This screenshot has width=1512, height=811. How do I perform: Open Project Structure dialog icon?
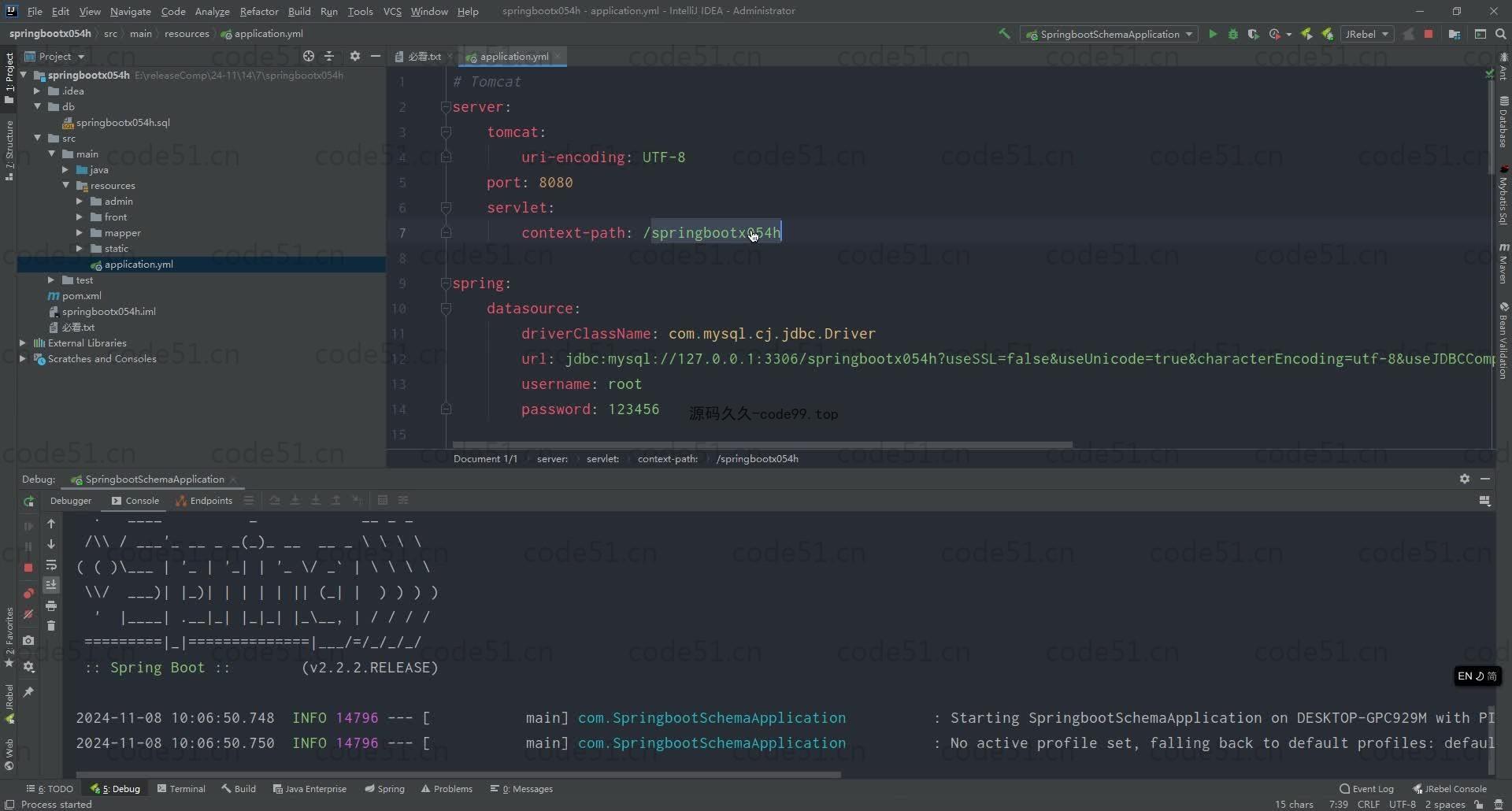point(1455,34)
